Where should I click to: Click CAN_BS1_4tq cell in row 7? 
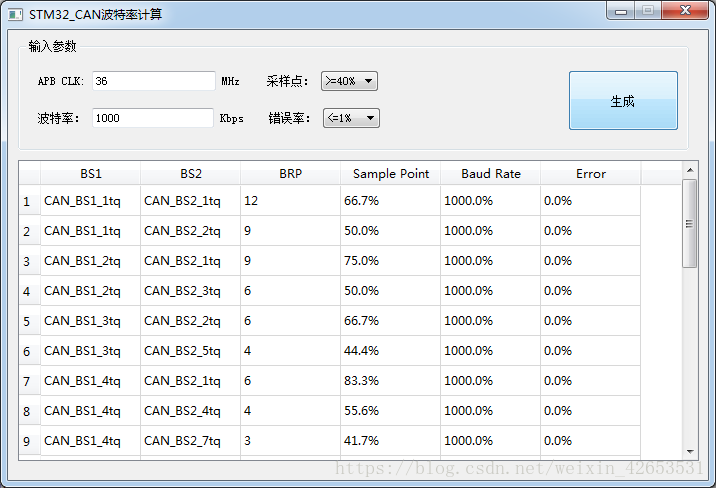point(90,381)
